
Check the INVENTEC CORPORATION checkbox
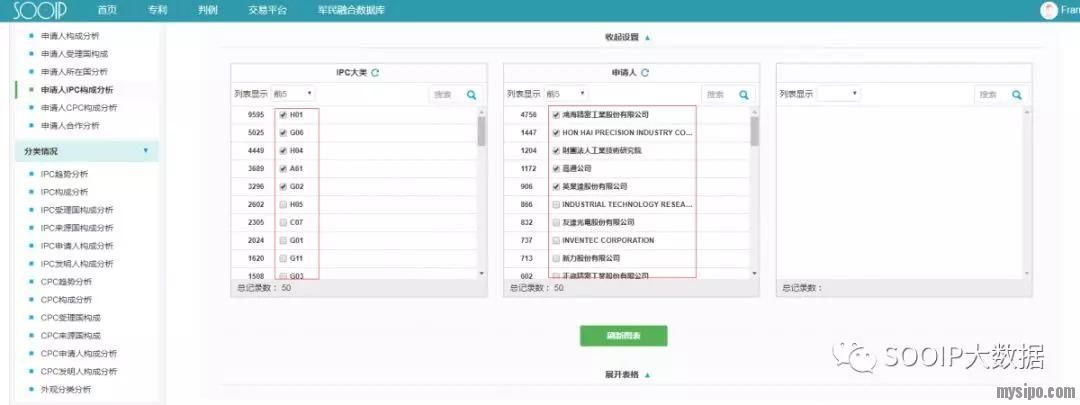[555, 240]
